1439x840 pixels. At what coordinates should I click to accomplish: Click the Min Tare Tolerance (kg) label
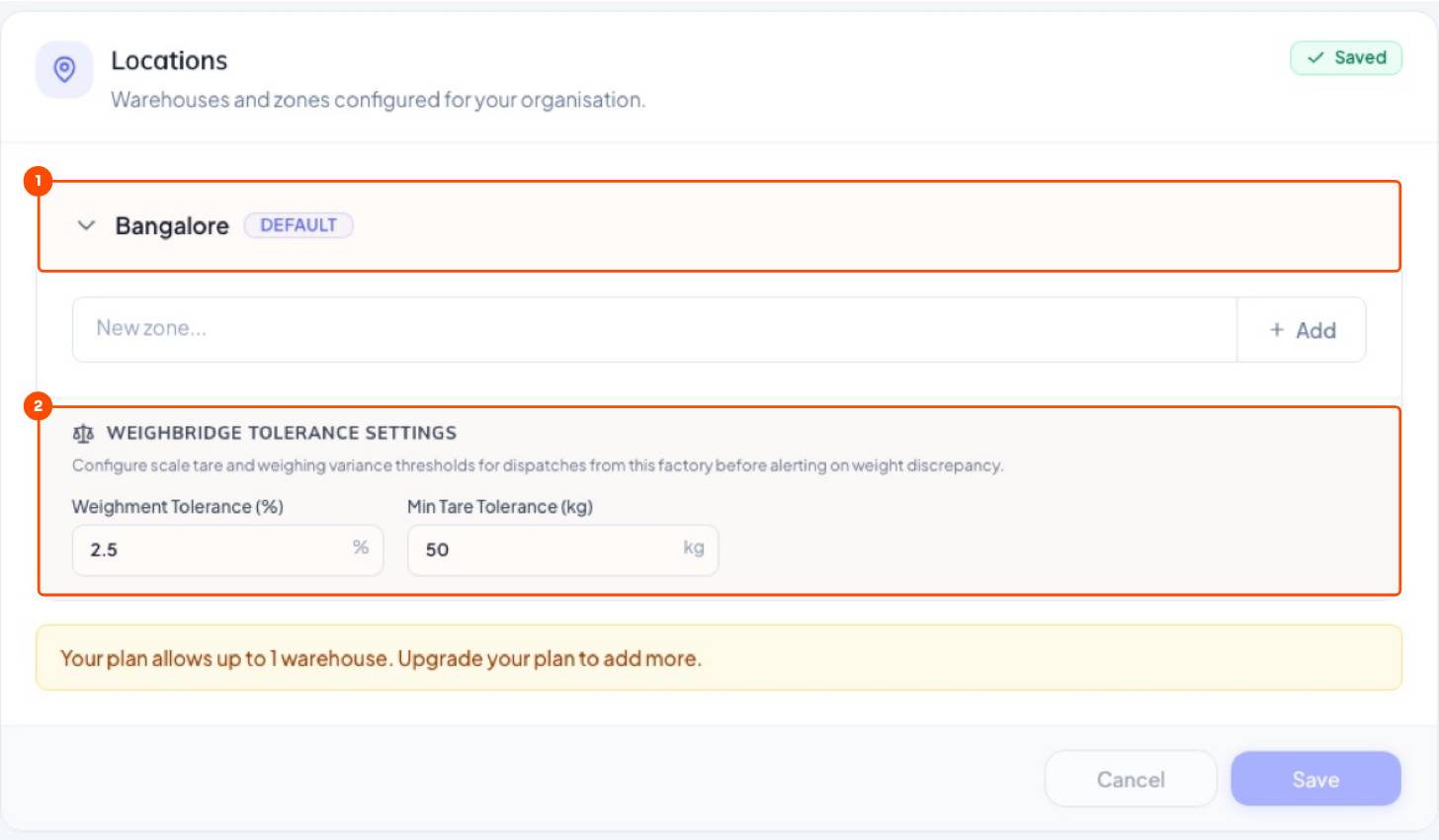click(500, 506)
